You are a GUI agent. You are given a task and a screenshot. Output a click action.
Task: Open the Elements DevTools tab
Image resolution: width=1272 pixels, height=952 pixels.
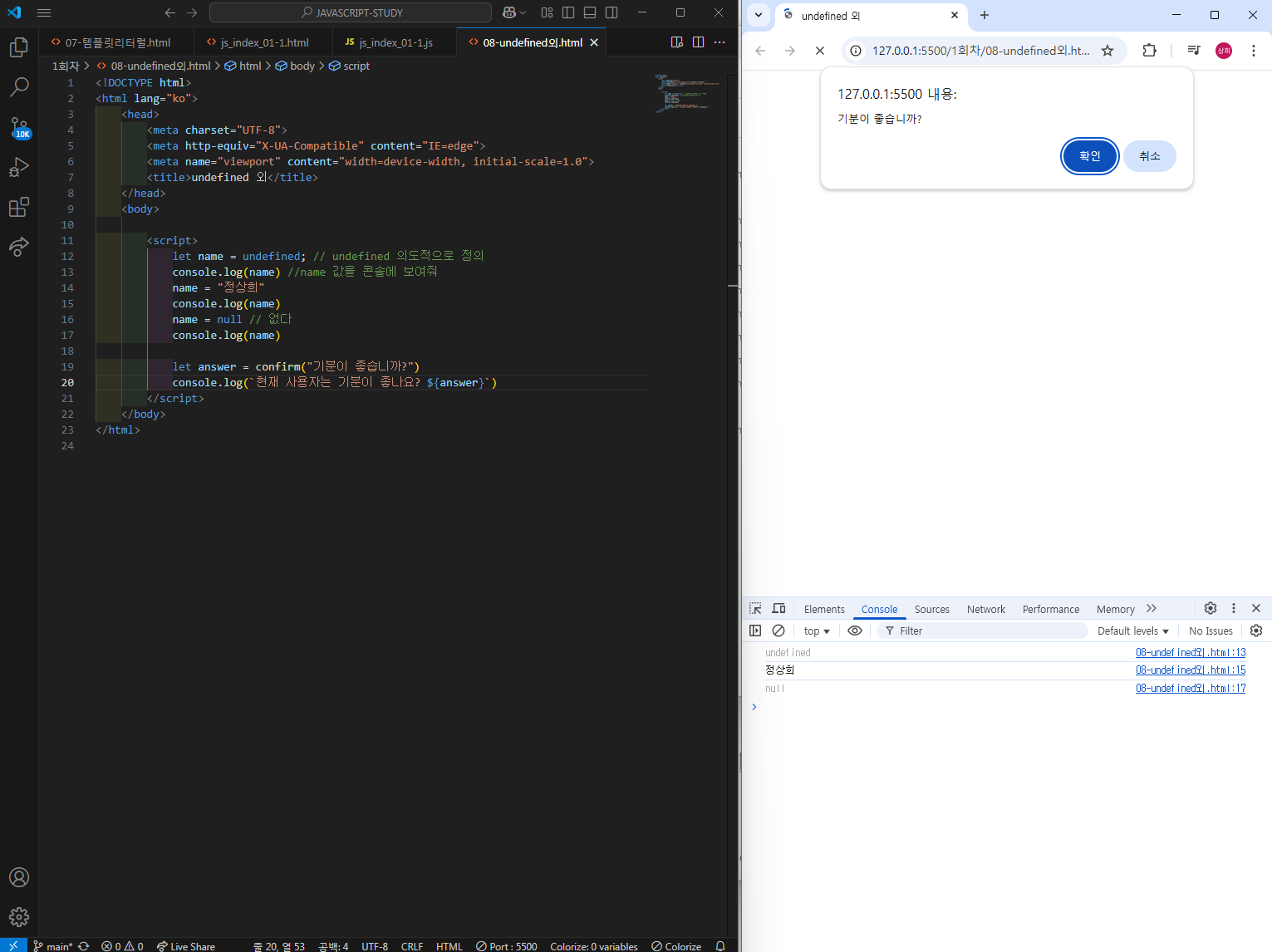point(824,609)
